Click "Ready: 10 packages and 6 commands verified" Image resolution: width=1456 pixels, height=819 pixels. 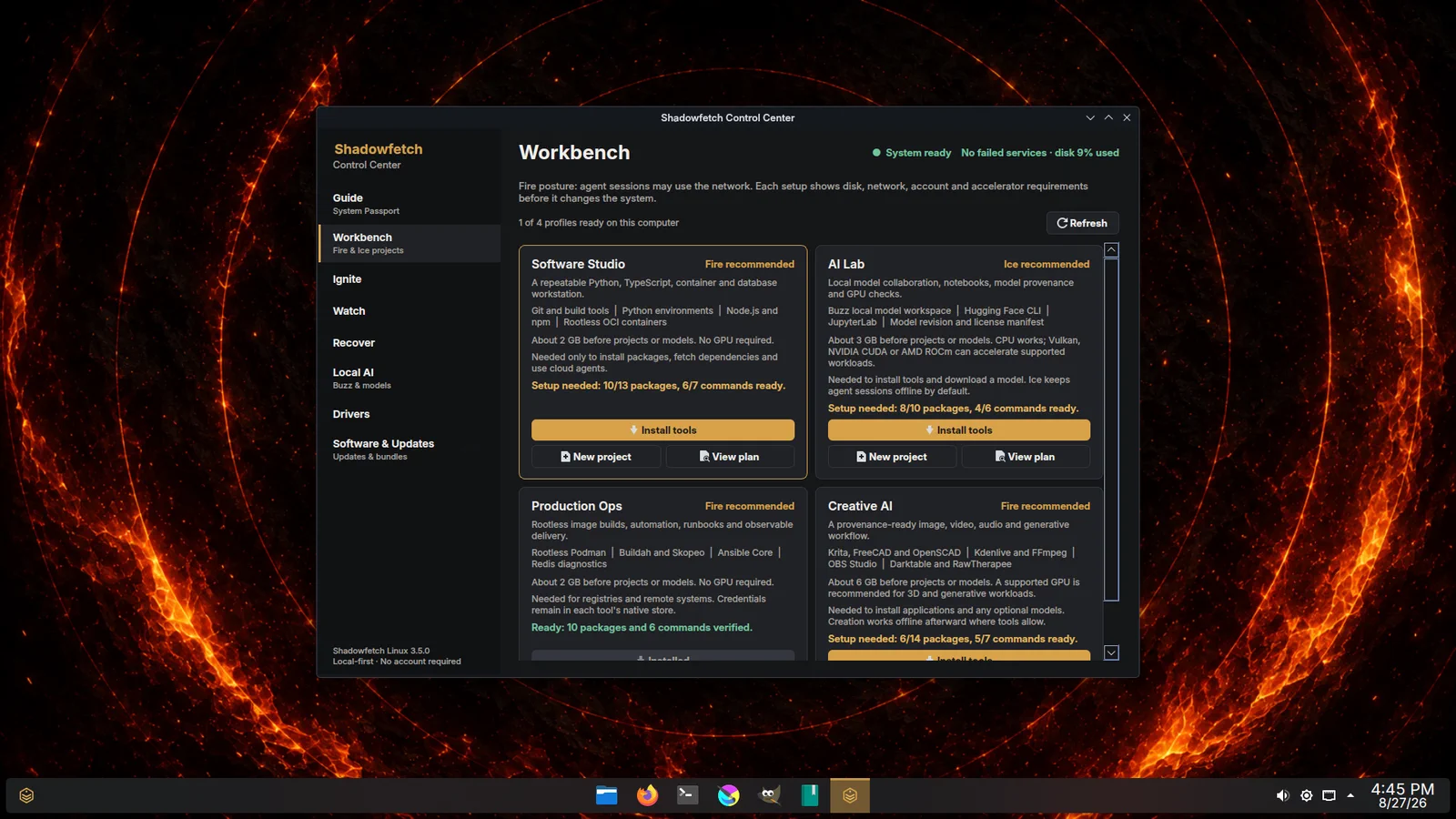click(x=642, y=628)
